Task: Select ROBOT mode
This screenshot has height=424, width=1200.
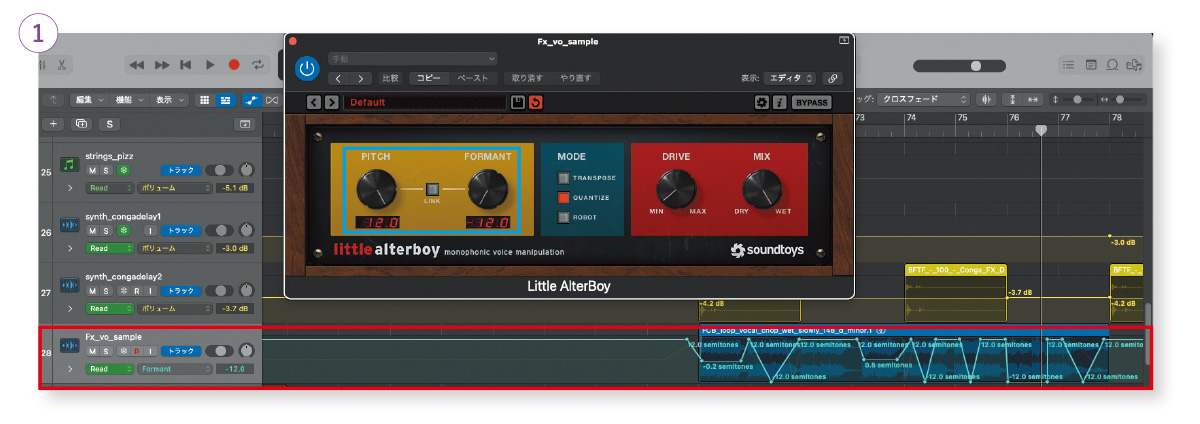Action: click(x=564, y=216)
